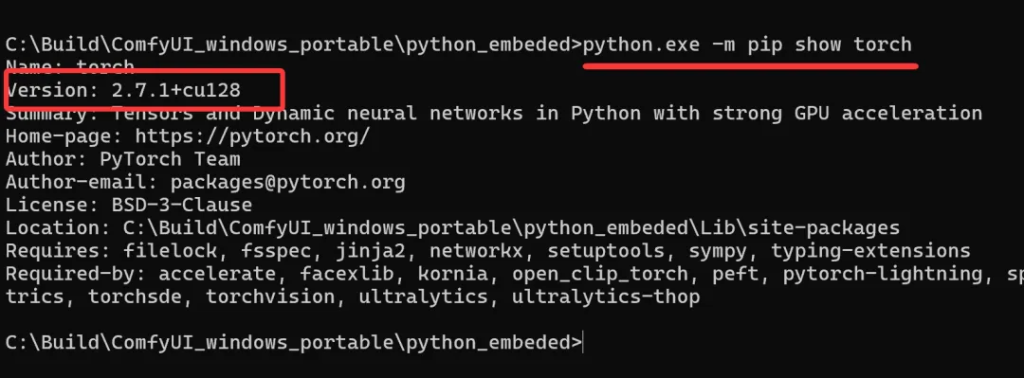Select 'filelock' in the Requires list
Viewport: 1024px width, 378px height.
(x=170, y=251)
